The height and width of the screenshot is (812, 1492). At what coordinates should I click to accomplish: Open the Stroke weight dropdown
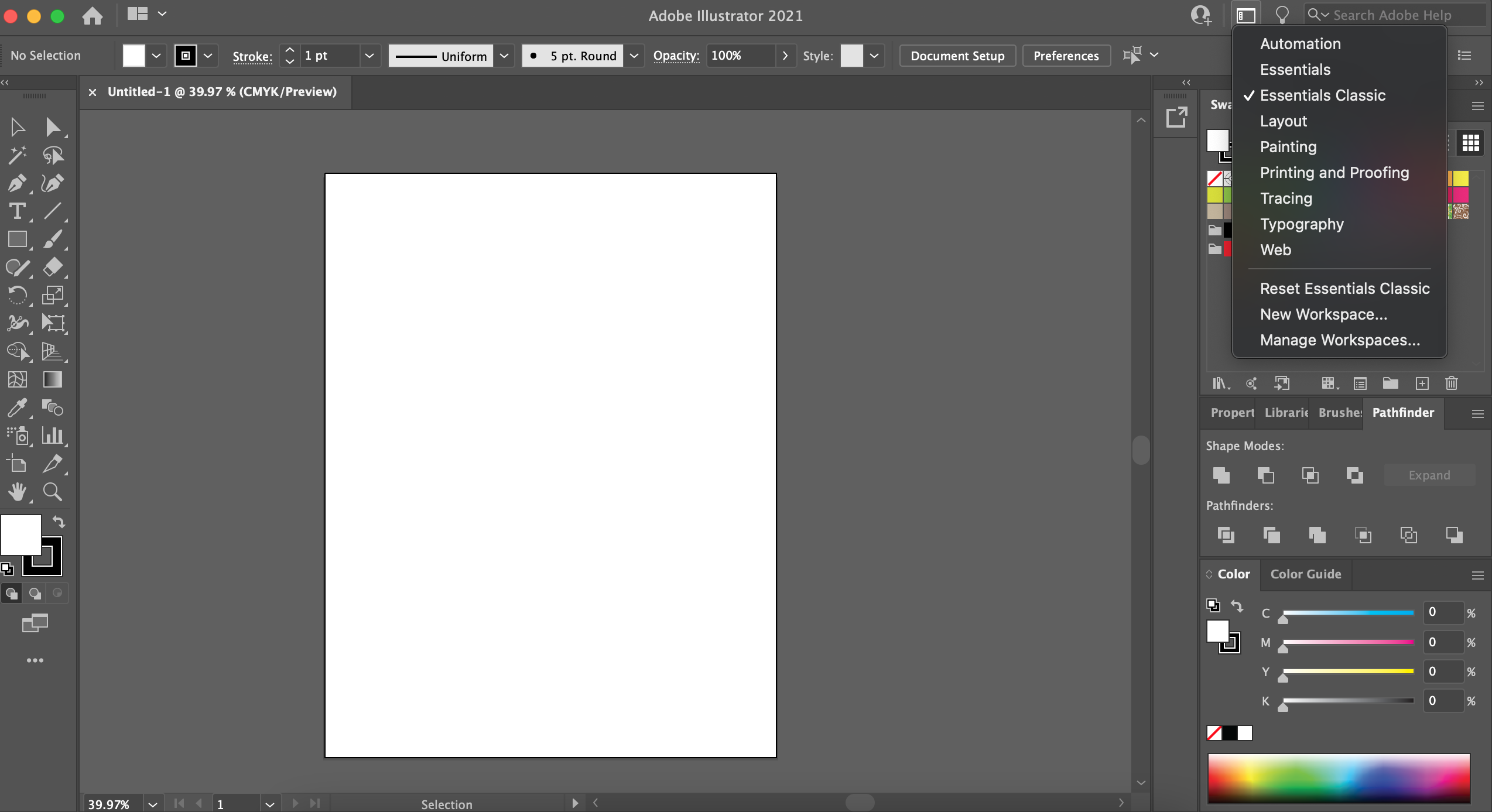[369, 56]
